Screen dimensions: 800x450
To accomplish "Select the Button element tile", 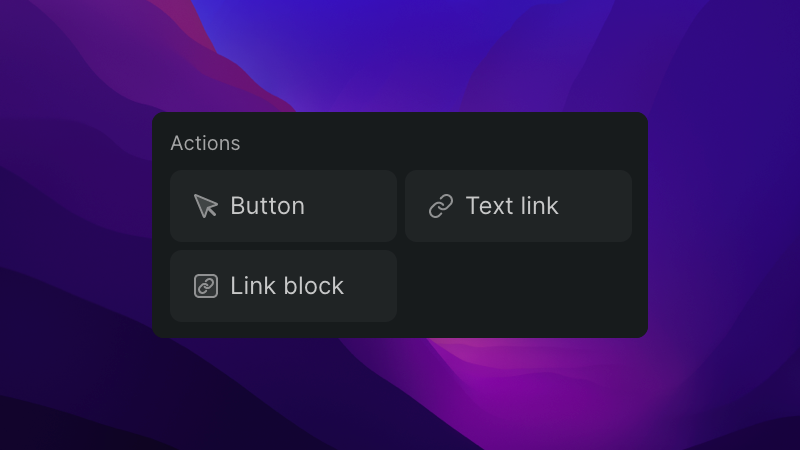I will pos(283,206).
